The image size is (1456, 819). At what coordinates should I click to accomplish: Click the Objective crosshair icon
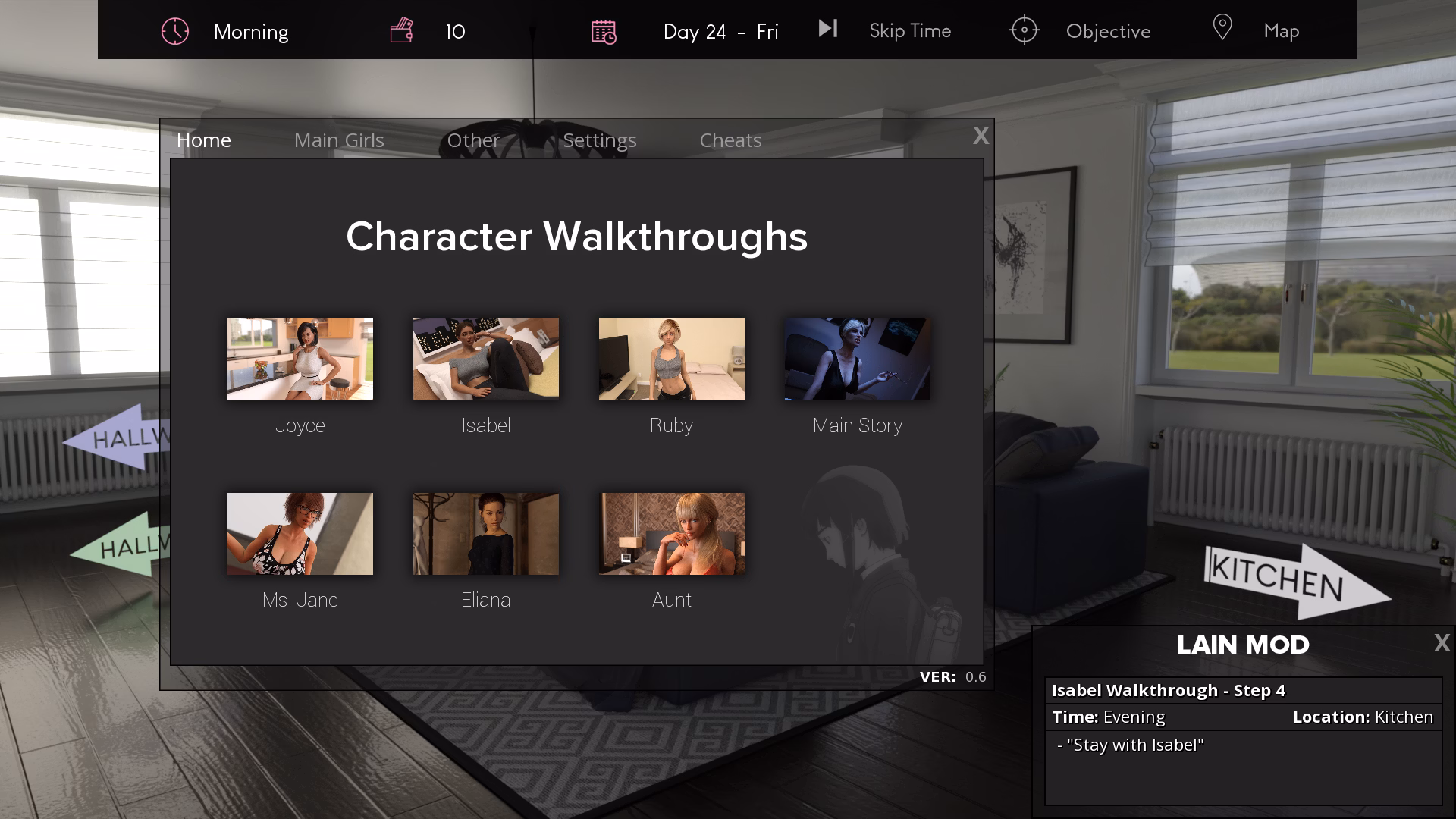point(1024,30)
